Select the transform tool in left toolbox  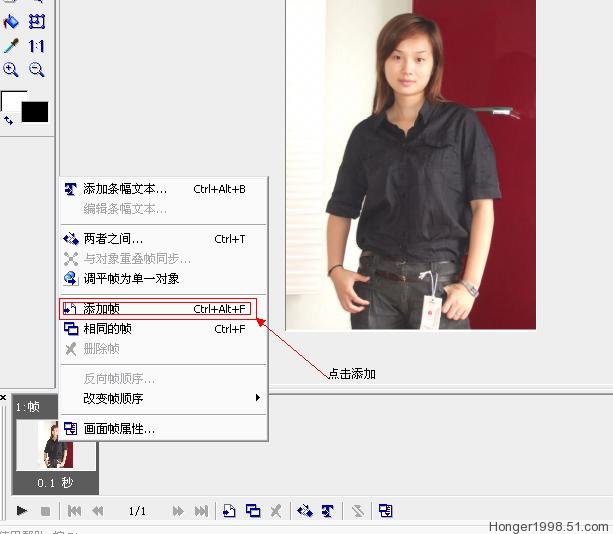point(37,22)
